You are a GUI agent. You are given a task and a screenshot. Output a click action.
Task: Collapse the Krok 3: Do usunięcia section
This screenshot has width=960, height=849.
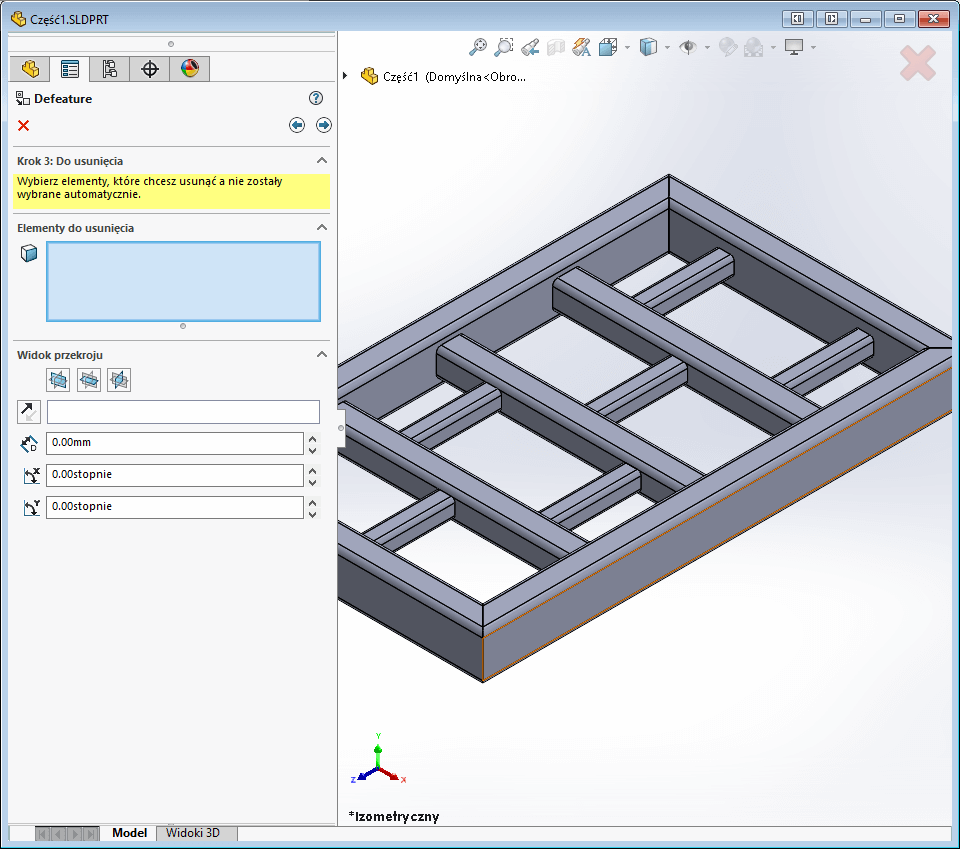pos(322,160)
